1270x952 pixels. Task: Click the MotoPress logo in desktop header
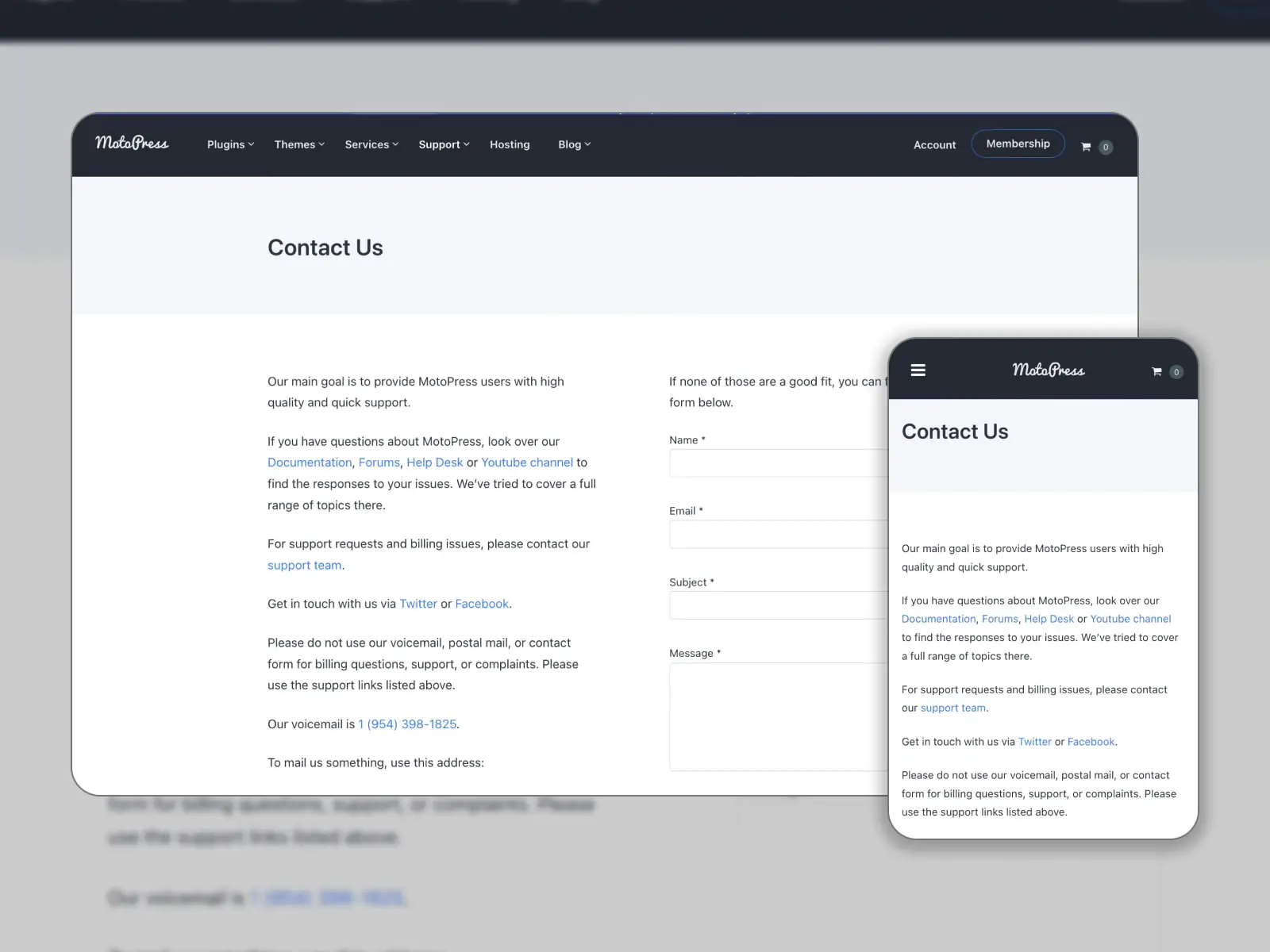click(x=132, y=143)
